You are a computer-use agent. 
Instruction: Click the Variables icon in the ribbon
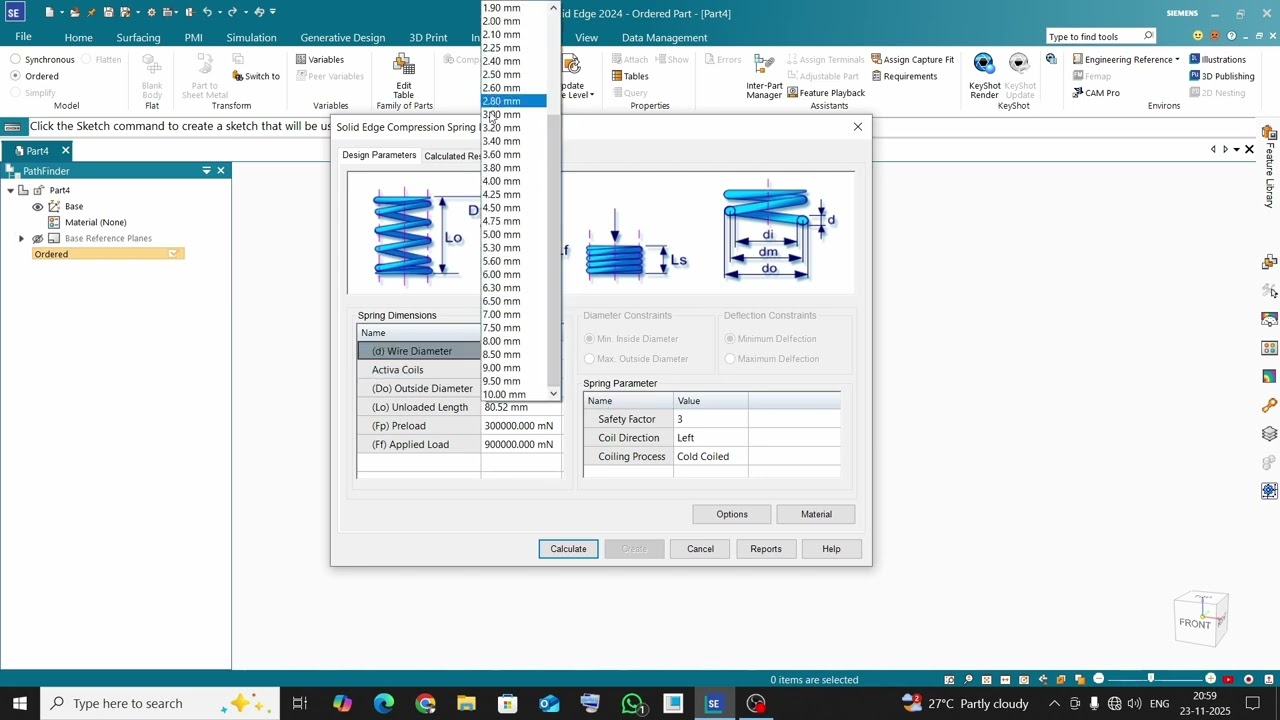301,59
